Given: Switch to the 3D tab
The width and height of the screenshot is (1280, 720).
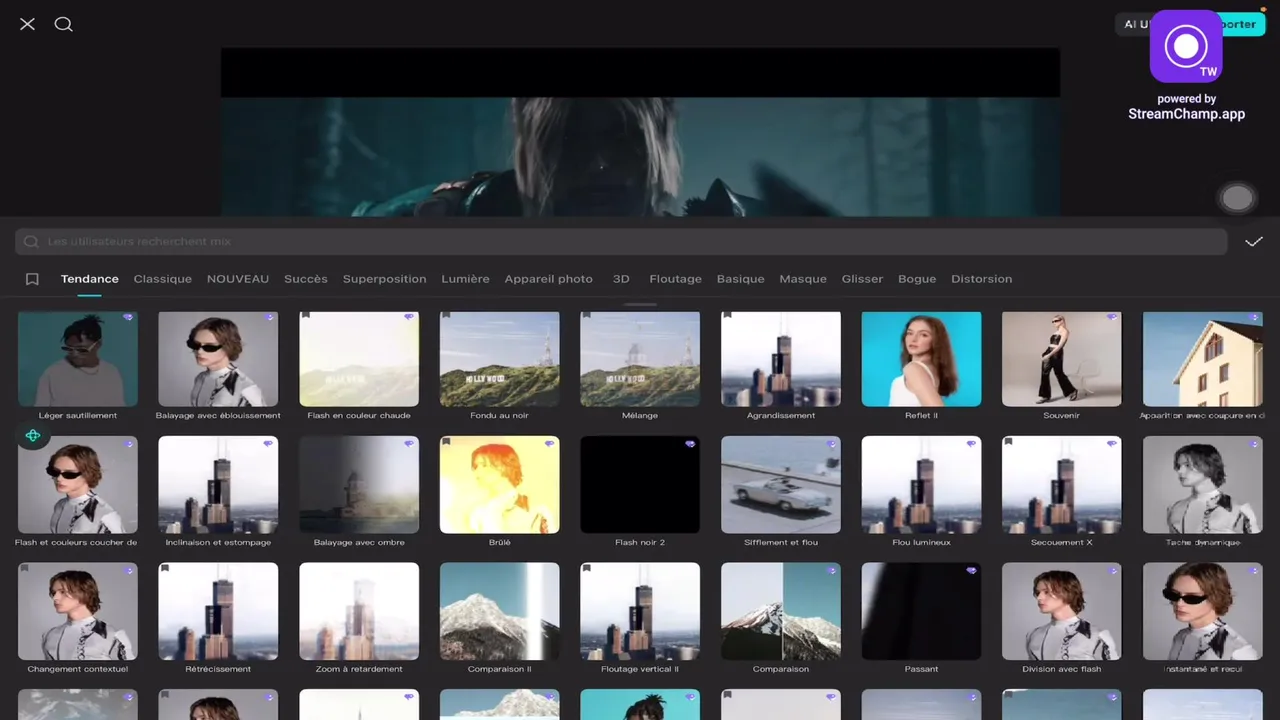Looking at the screenshot, I should (621, 279).
